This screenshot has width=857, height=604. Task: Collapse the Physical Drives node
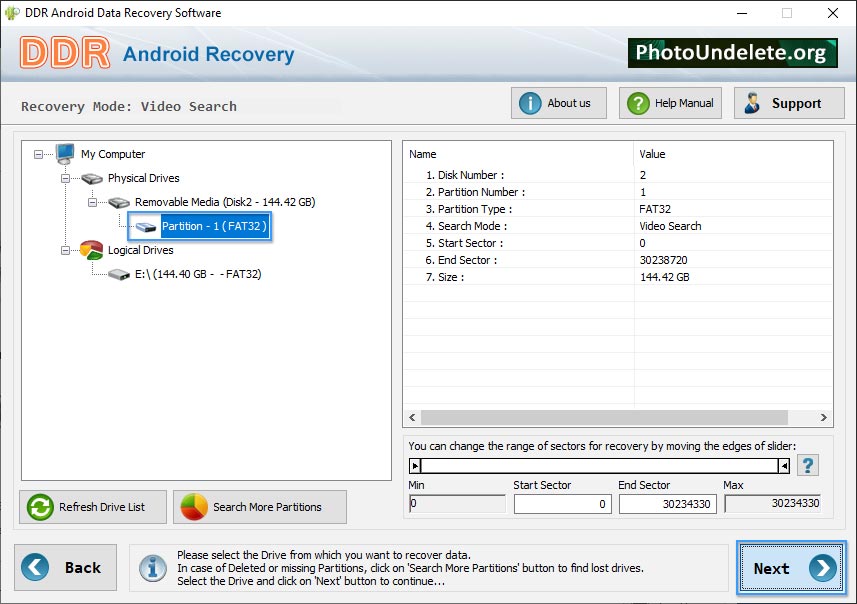click(x=65, y=179)
